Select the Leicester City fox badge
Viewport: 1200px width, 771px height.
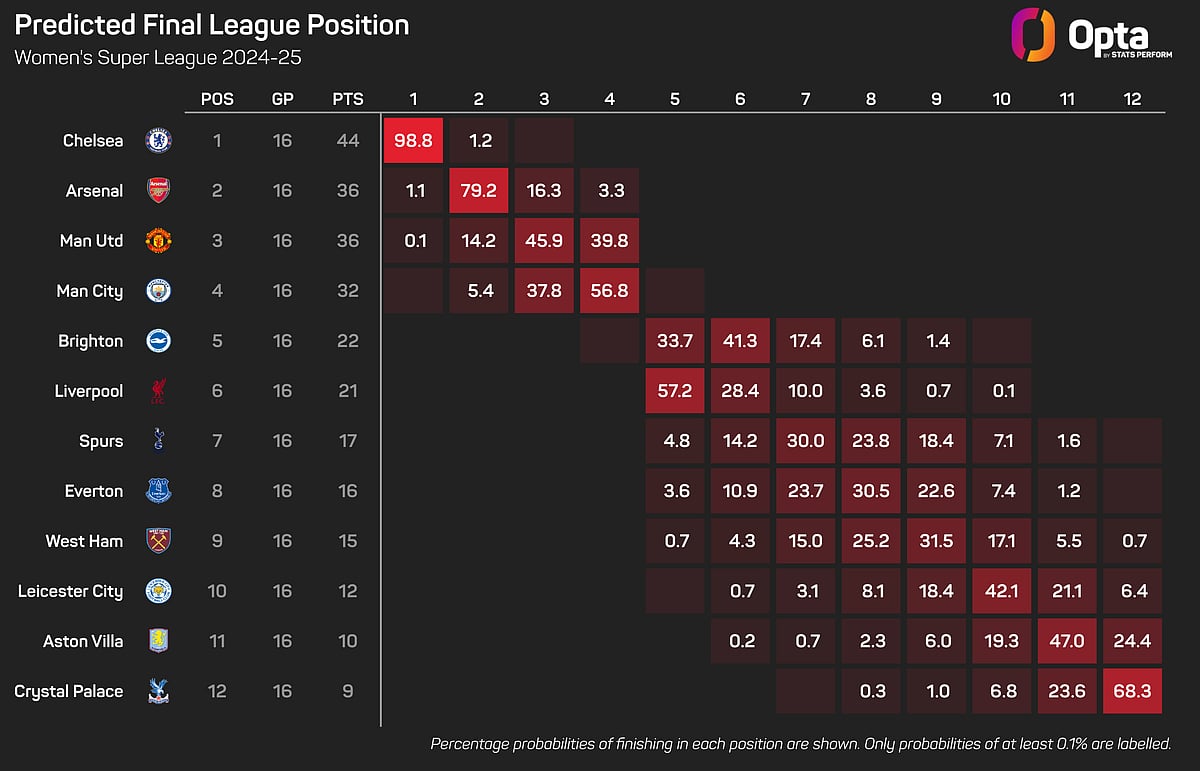coord(158,591)
